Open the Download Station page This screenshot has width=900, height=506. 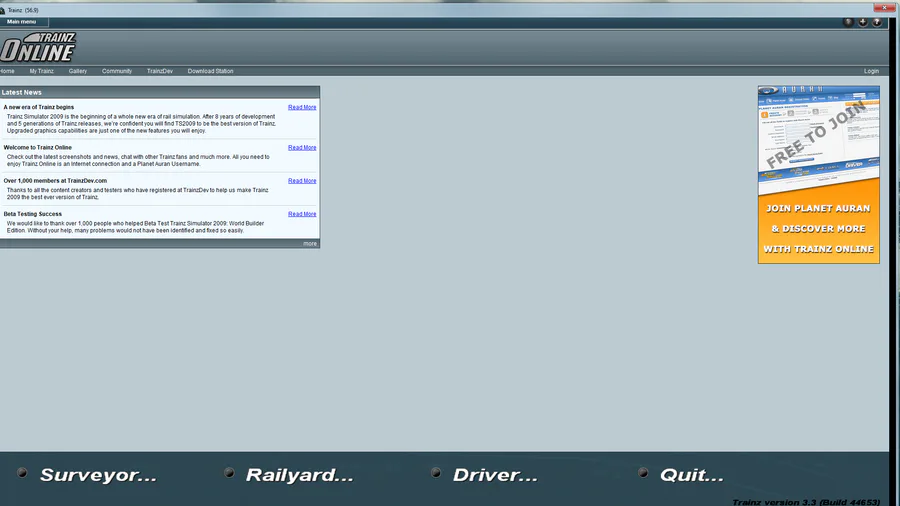pyautogui.click(x=210, y=71)
